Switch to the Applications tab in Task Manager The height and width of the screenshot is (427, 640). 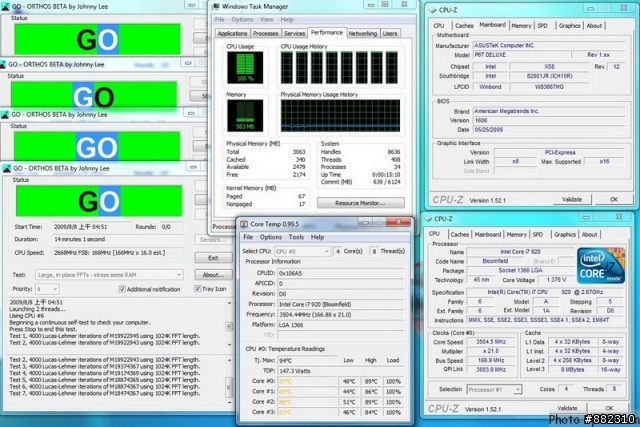point(232,33)
